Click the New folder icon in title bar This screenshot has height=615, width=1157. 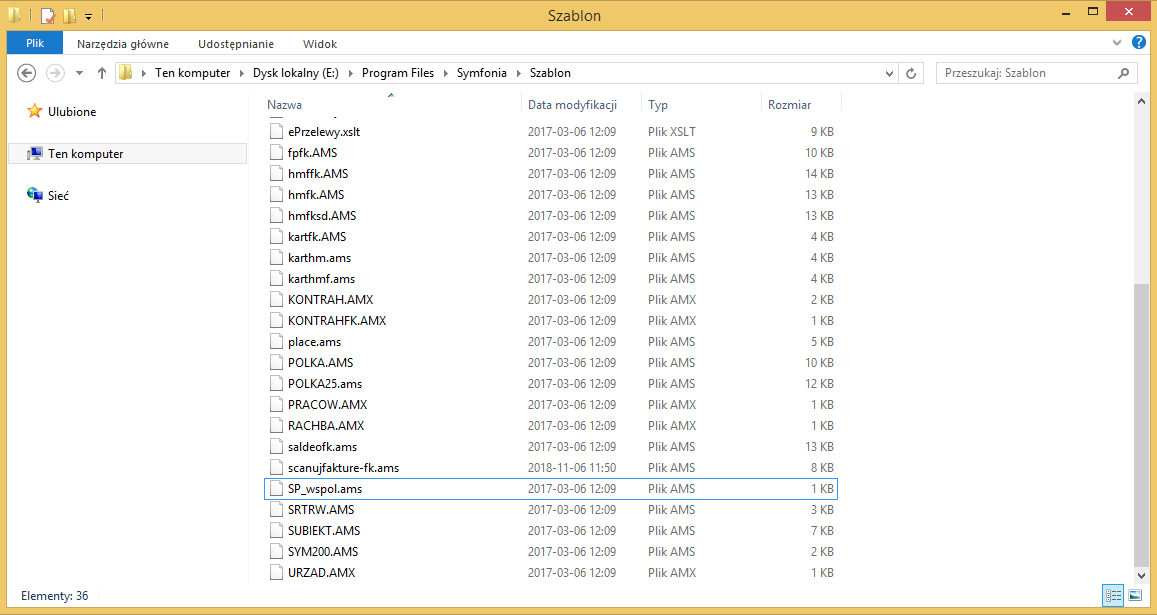click(x=68, y=16)
